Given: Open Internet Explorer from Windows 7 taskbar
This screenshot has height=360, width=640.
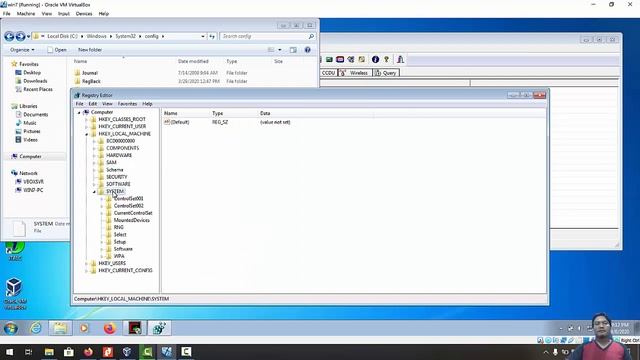Looking at the screenshot, I should click(36, 328).
